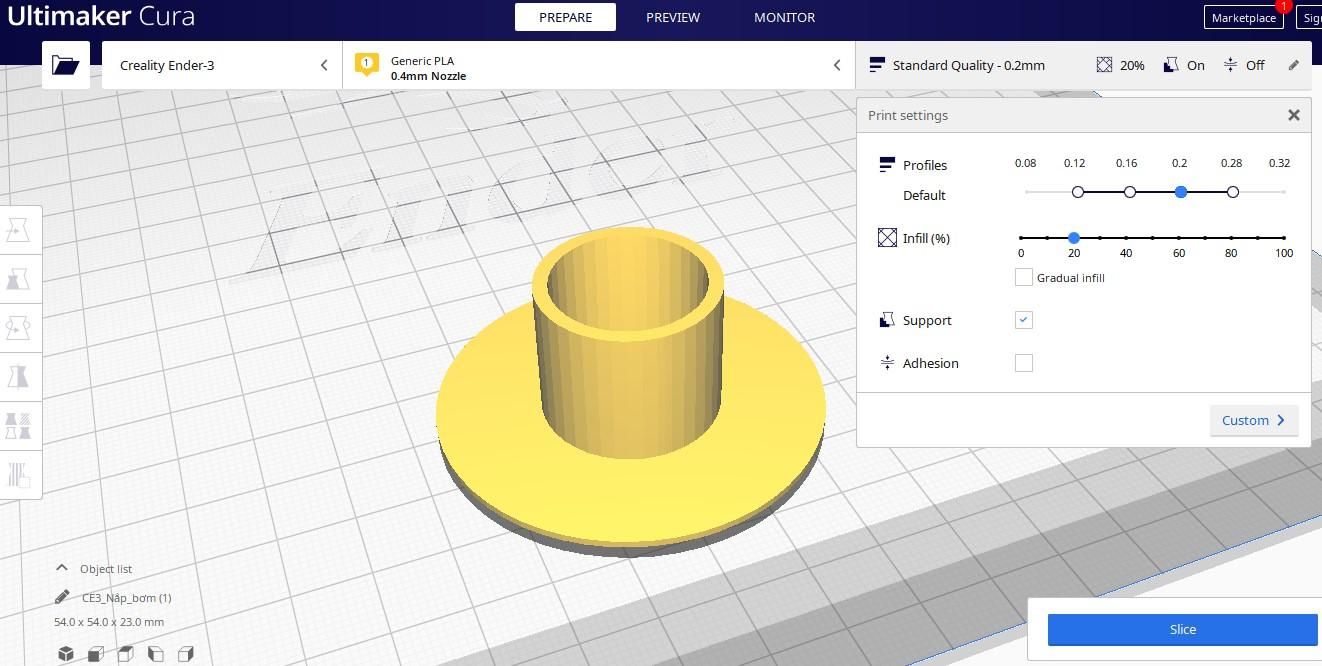Open the Marketplace

1244,17
